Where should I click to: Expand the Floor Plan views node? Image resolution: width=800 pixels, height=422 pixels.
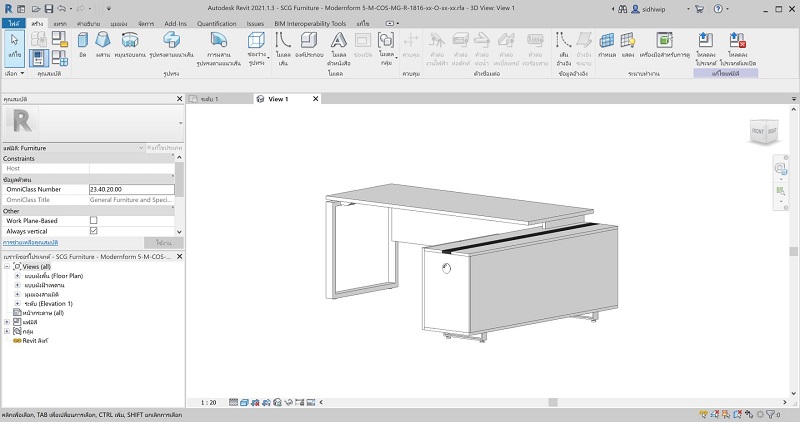point(17,274)
